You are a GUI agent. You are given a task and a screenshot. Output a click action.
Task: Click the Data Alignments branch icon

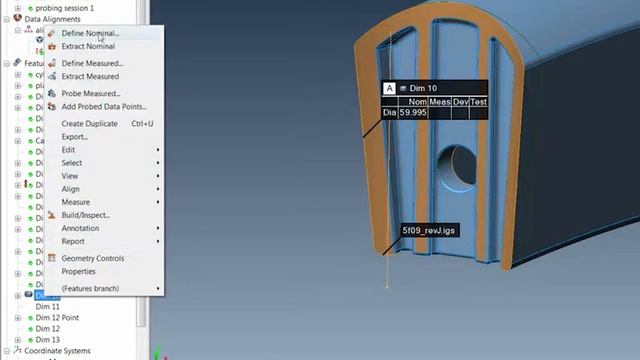coord(17,18)
